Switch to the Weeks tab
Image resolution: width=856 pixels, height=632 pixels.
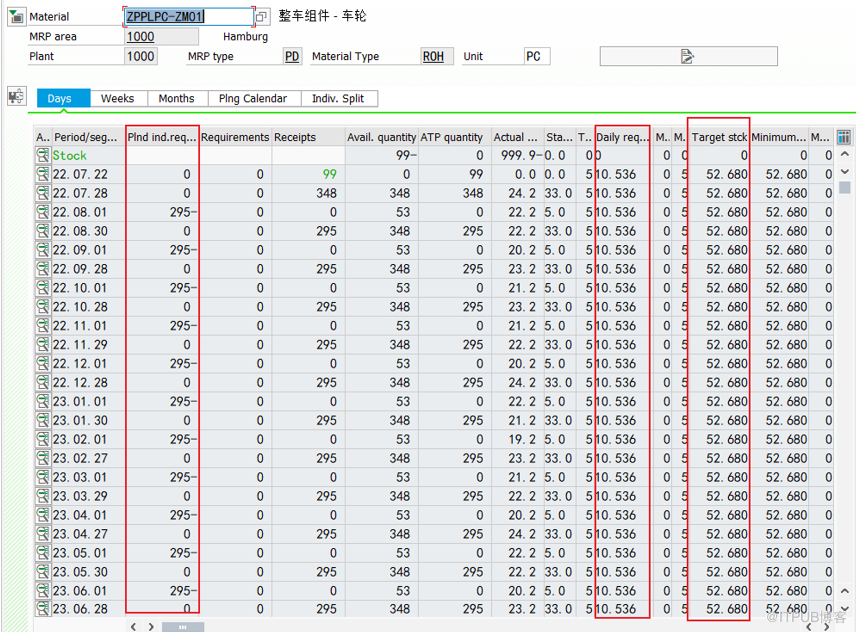coord(118,98)
